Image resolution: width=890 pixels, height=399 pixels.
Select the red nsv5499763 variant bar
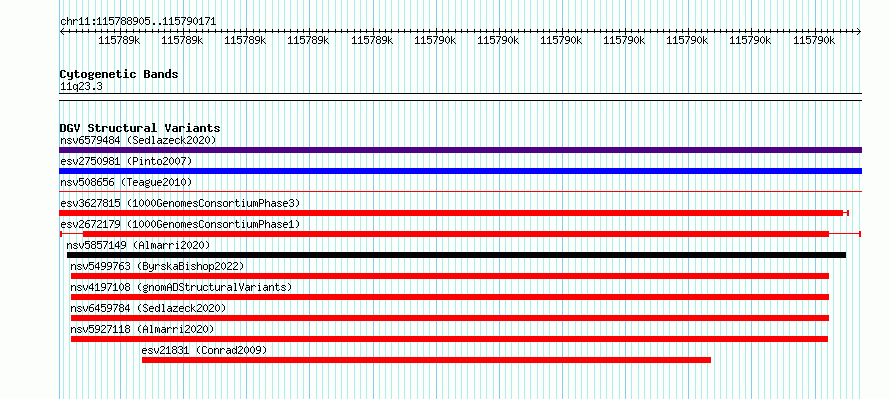(x=450, y=276)
